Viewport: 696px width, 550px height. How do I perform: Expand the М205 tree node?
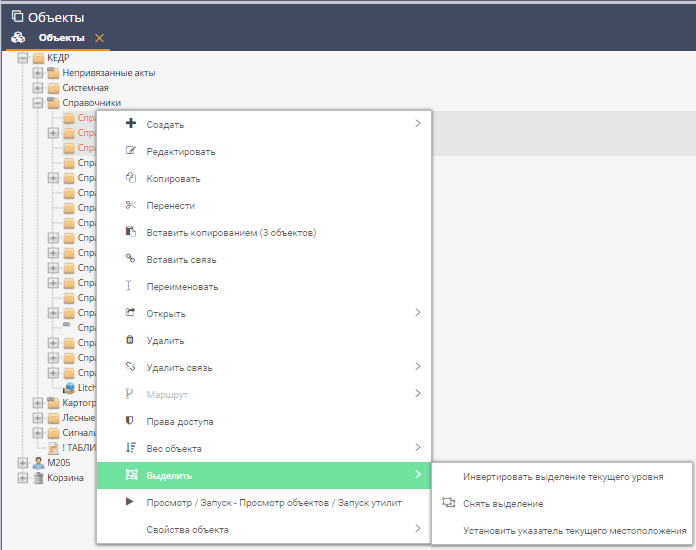(x=23, y=463)
